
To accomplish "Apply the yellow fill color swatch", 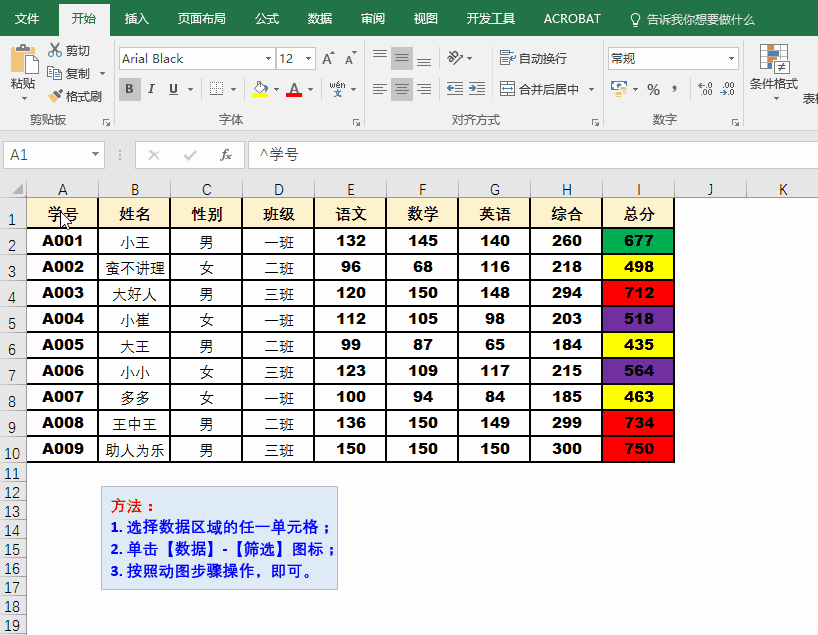I will (260, 90).
